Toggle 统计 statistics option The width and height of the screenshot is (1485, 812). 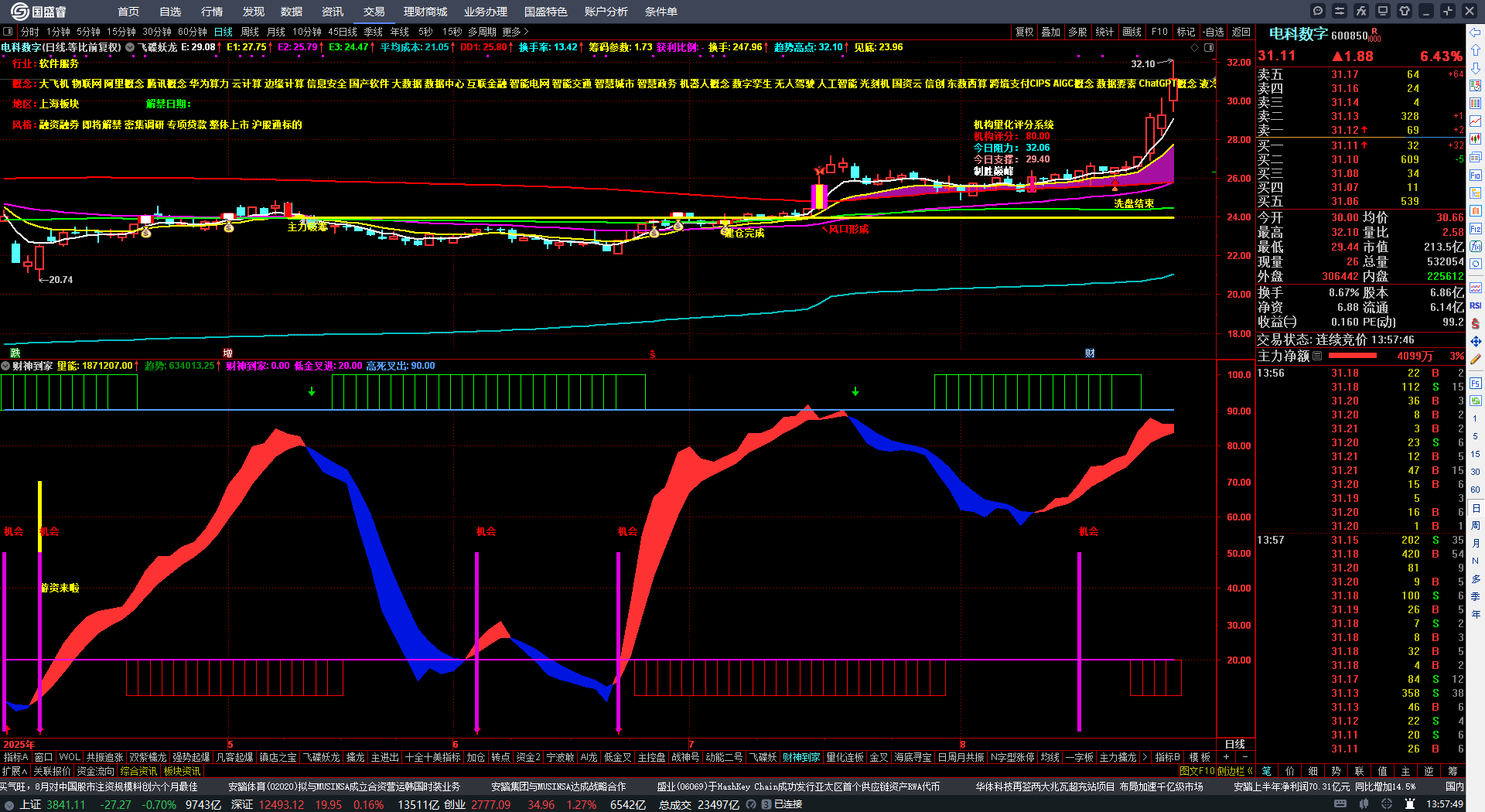tap(1104, 32)
